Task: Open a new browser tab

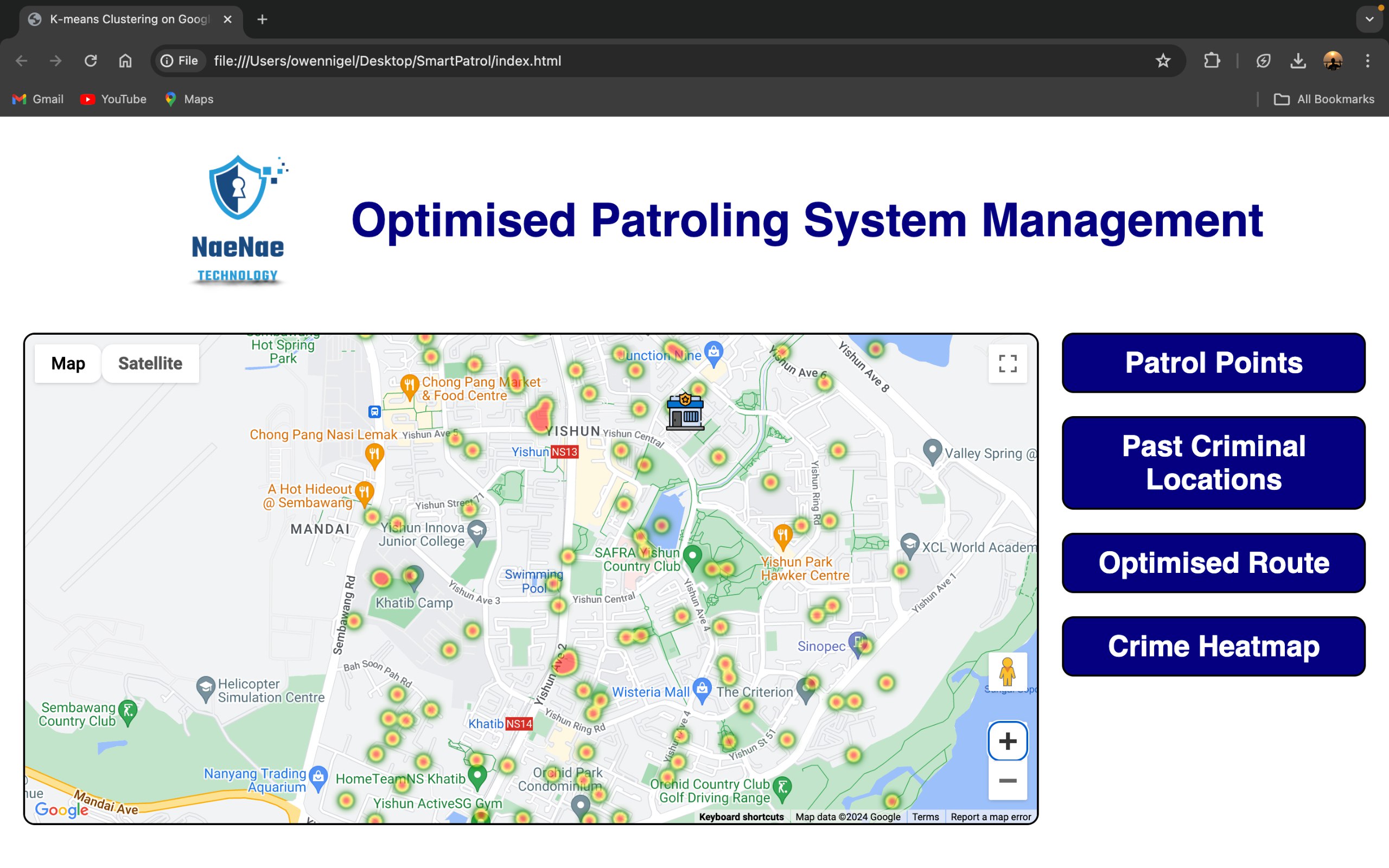Action: [x=262, y=20]
